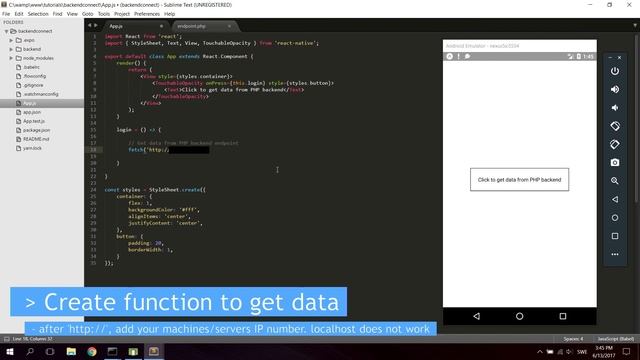Click line 18 fetch code in editor
The height and width of the screenshot is (360, 640).
tap(169, 150)
